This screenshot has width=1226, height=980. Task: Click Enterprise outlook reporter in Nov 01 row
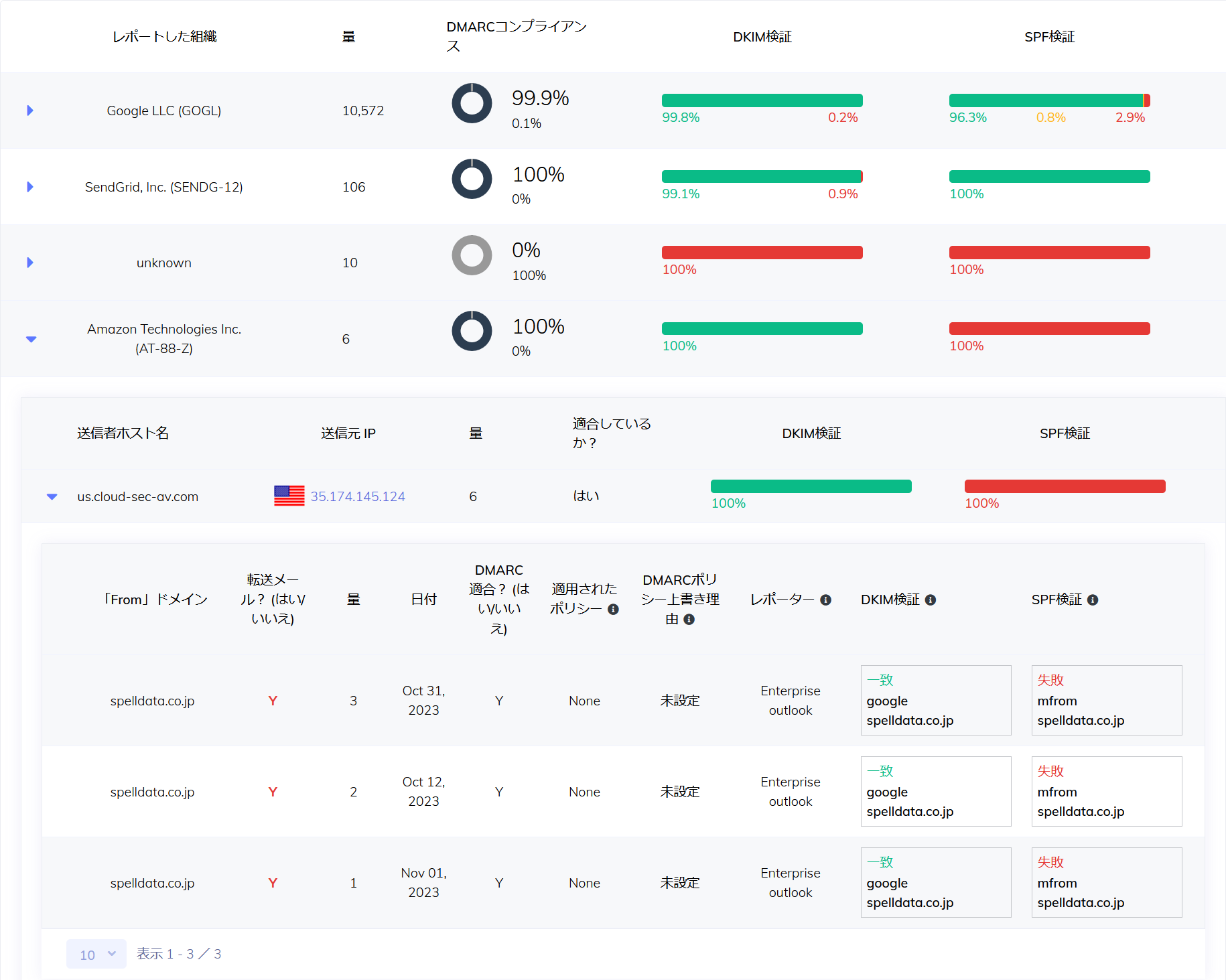coord(791,883)
